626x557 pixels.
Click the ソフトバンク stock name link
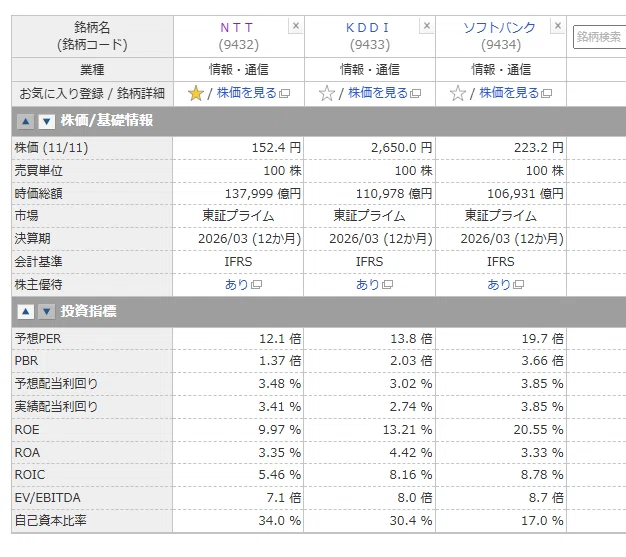(x=499, y=28)
